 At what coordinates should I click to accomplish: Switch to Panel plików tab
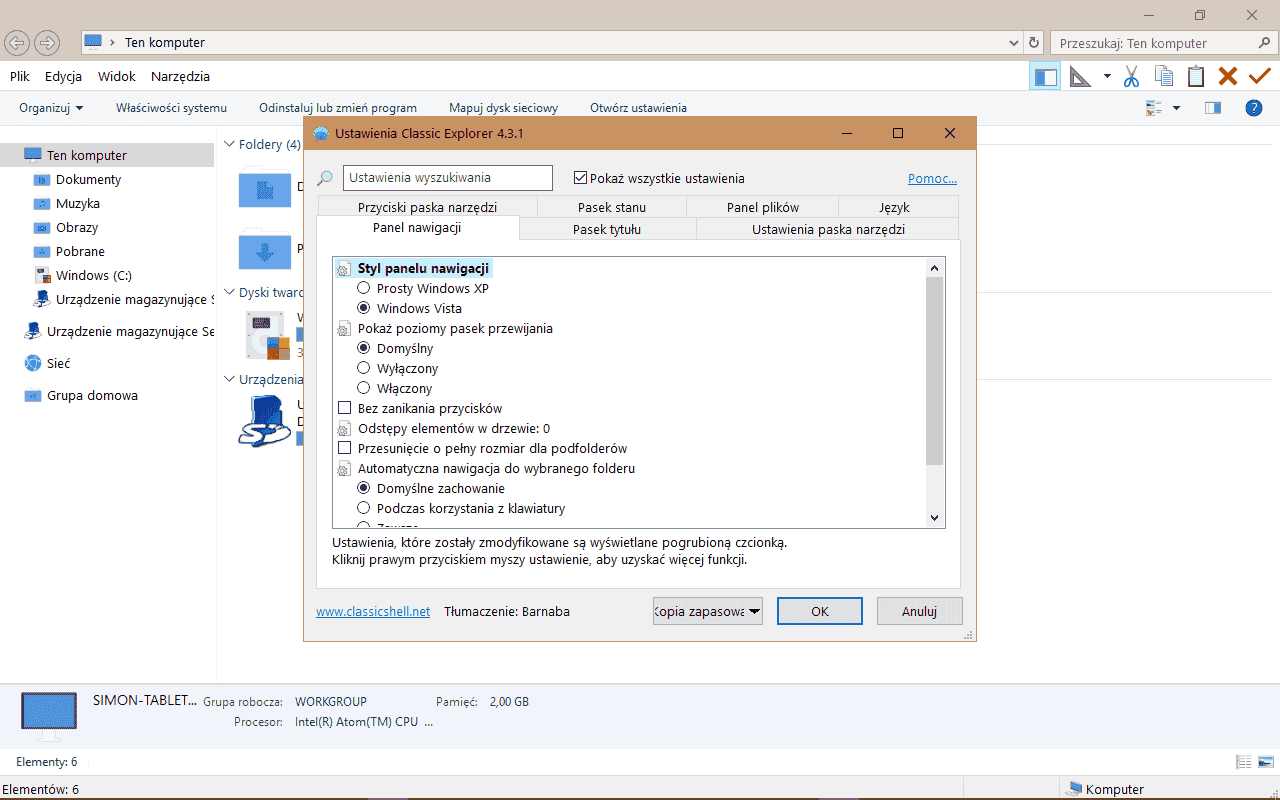(x=763, y=207)
